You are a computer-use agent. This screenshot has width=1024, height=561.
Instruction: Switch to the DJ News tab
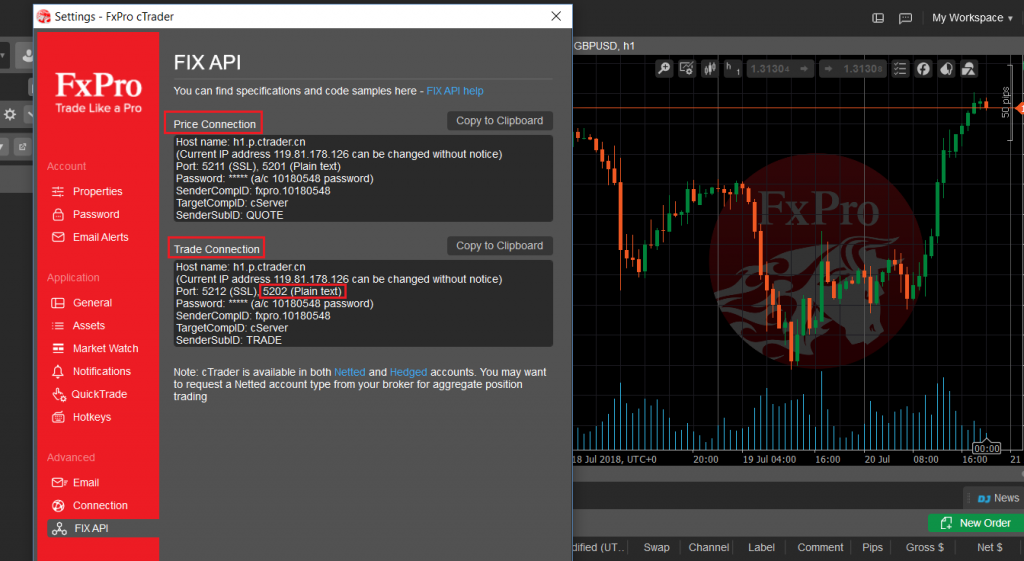[997, 498]
